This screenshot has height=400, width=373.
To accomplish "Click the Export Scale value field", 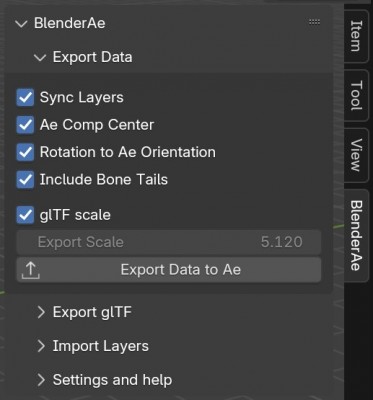I will tap(169, 242).
